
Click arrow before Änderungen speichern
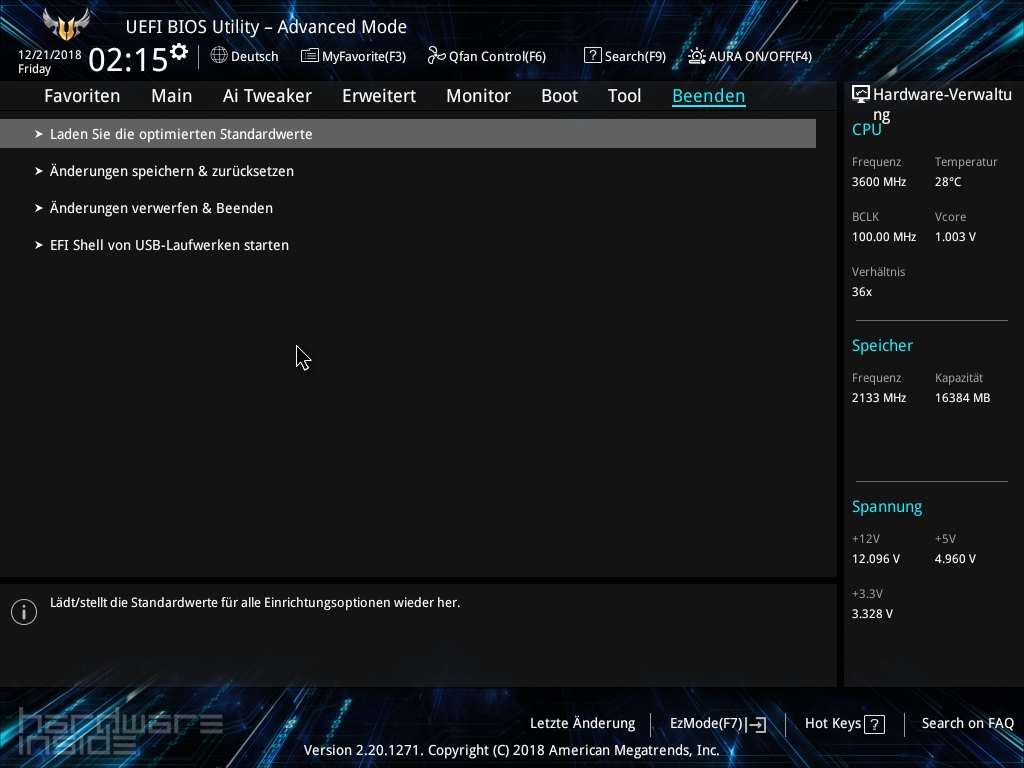pos(39,171)
